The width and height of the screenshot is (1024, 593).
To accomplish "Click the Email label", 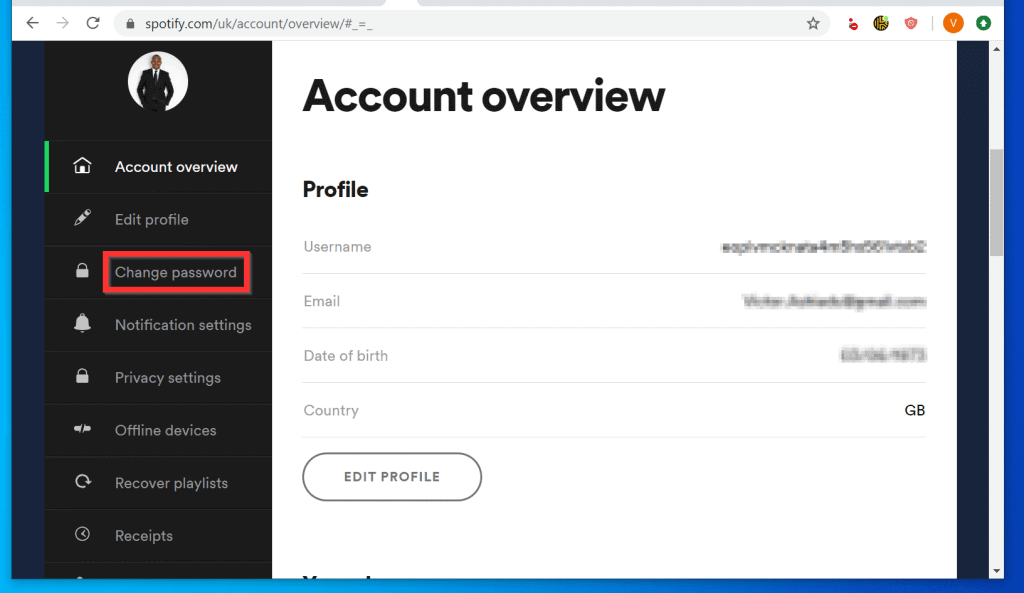I will [x=321, y=301].
